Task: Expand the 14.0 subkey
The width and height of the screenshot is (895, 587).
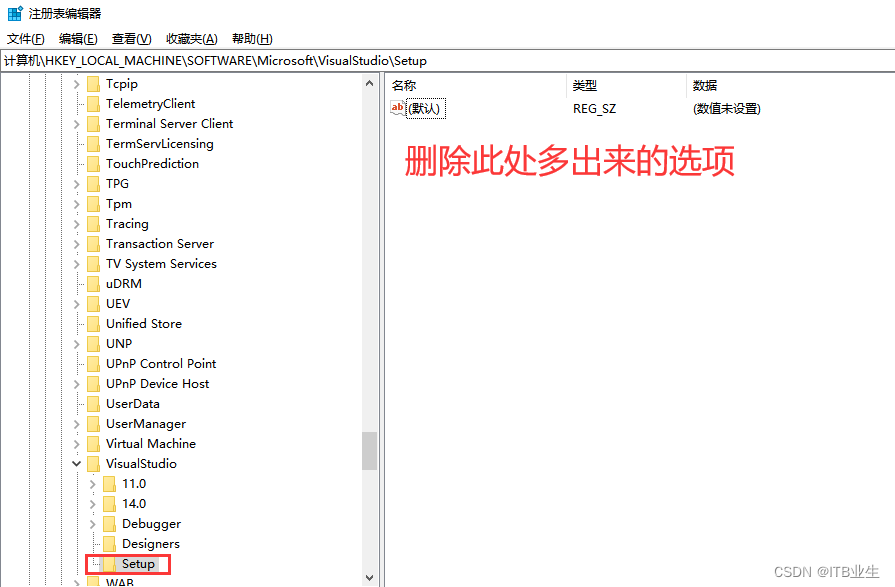Action: point(92,504)
